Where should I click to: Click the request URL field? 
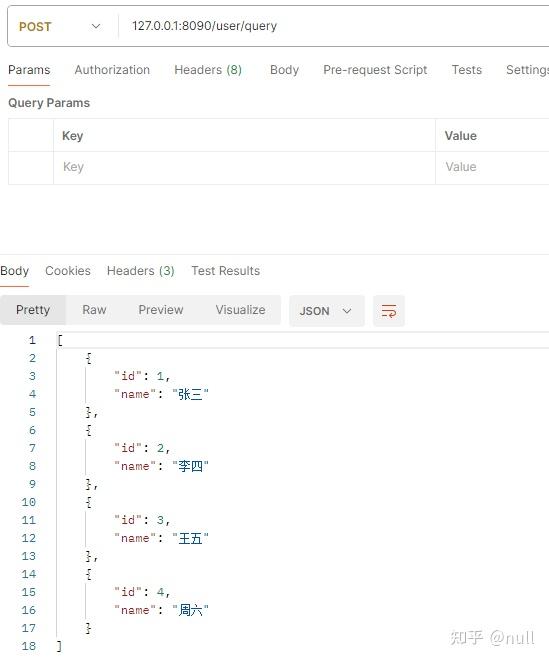[333, 26]
